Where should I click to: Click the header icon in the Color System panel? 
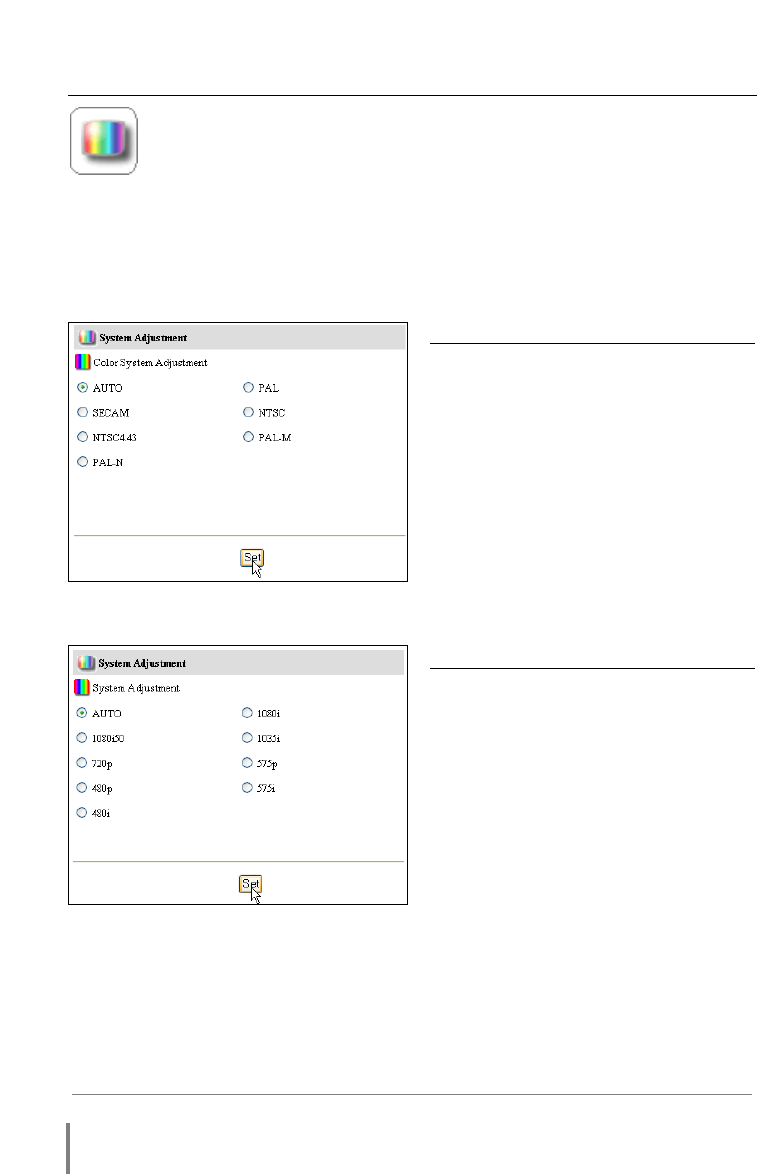[87, 338]
